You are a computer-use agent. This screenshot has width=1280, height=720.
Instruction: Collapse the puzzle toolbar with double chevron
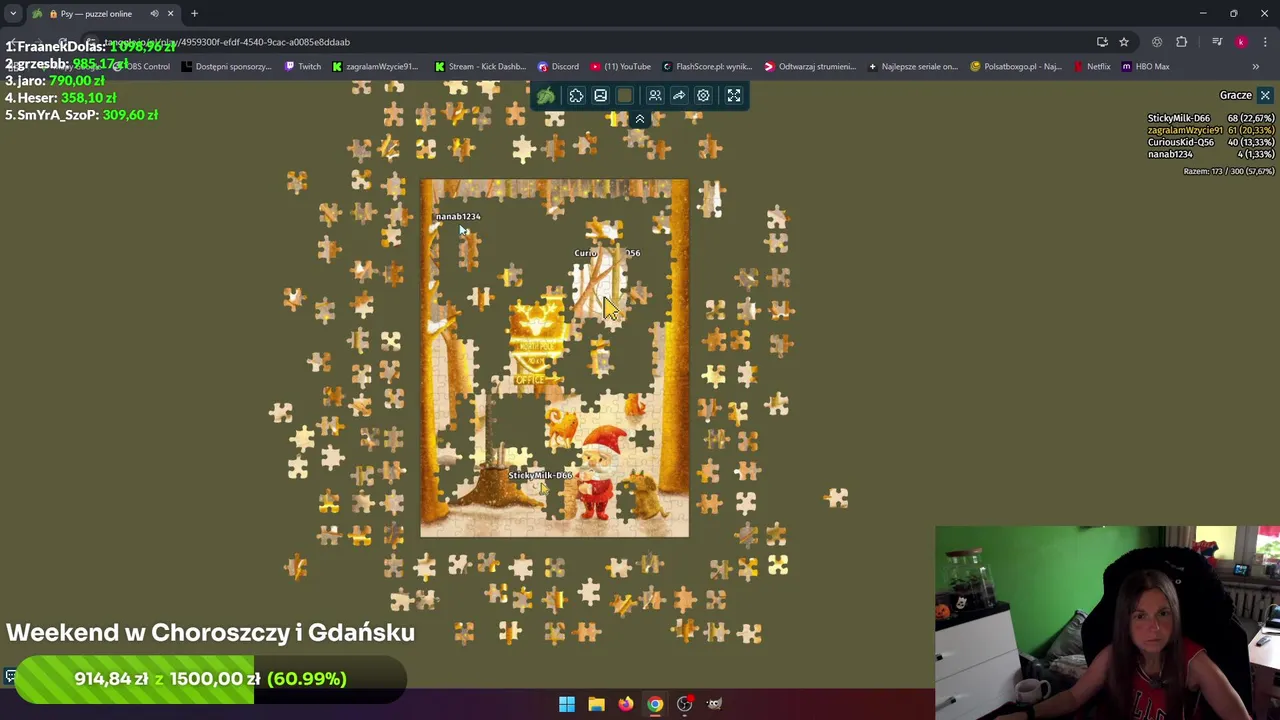coord(640,119)
